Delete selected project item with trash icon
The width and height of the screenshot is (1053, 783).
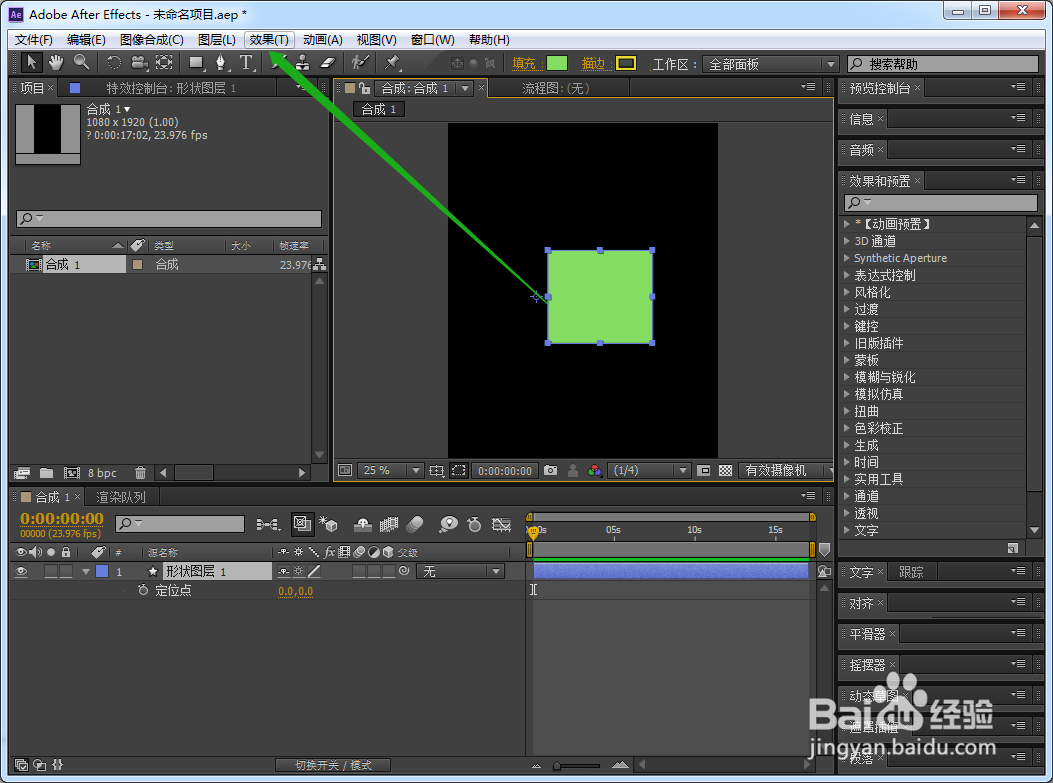[140, 473]
